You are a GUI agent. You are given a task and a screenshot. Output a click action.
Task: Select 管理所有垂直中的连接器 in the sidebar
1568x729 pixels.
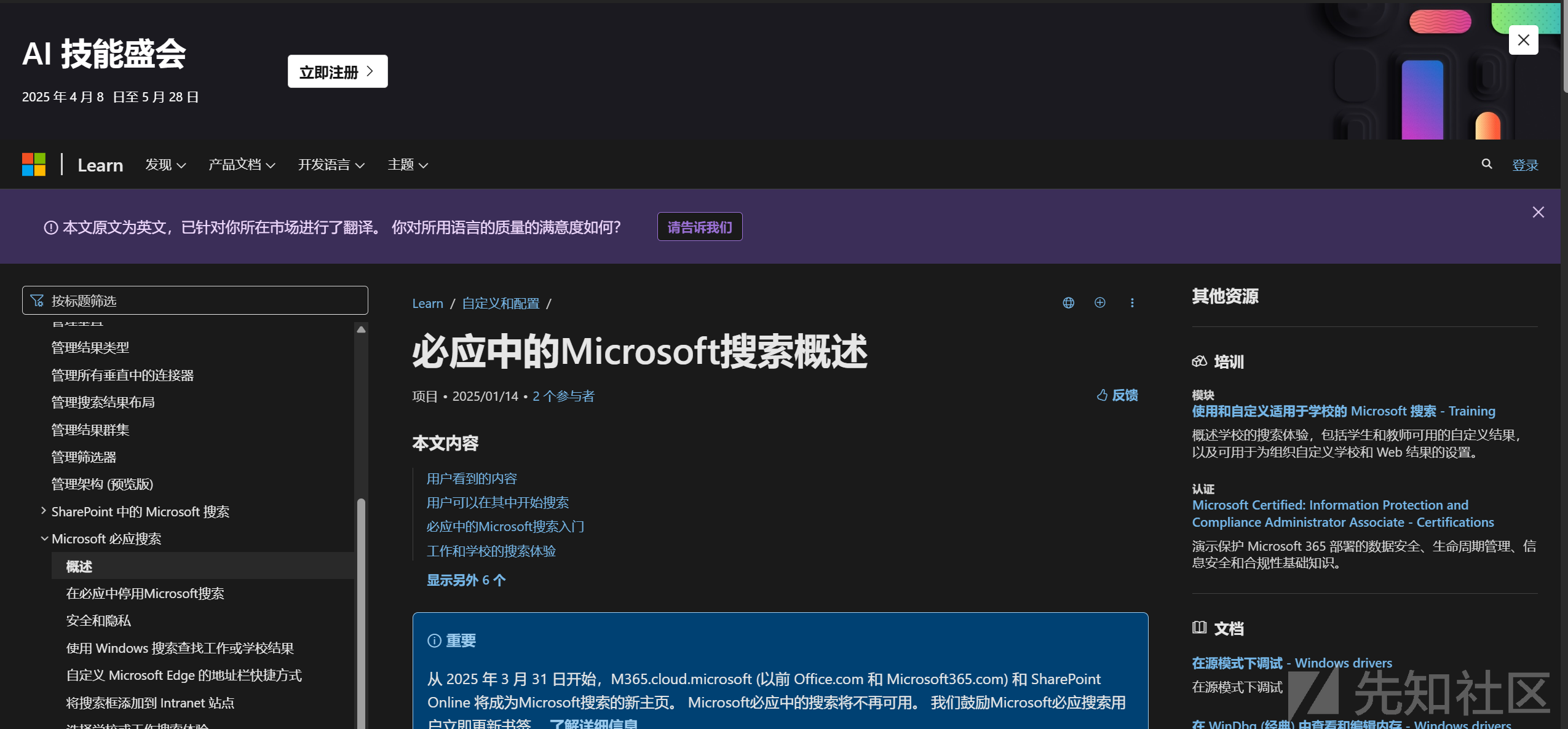point(122,375)
